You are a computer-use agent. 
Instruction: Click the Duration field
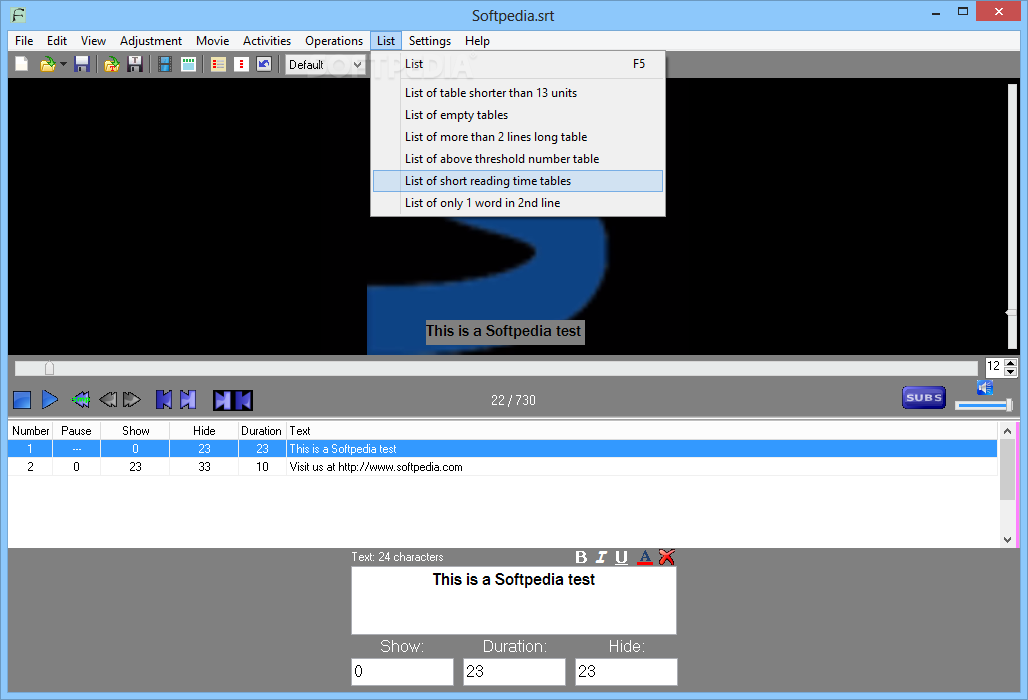coord(514,672)
